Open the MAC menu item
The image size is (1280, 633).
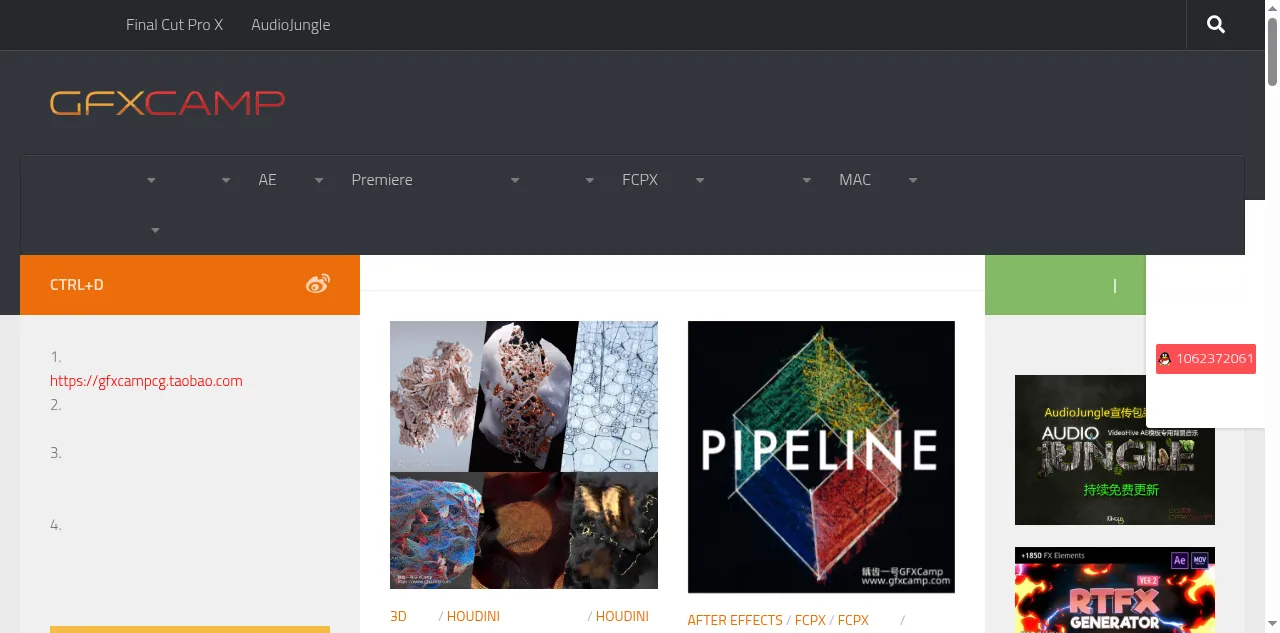[x=855, y=180]
